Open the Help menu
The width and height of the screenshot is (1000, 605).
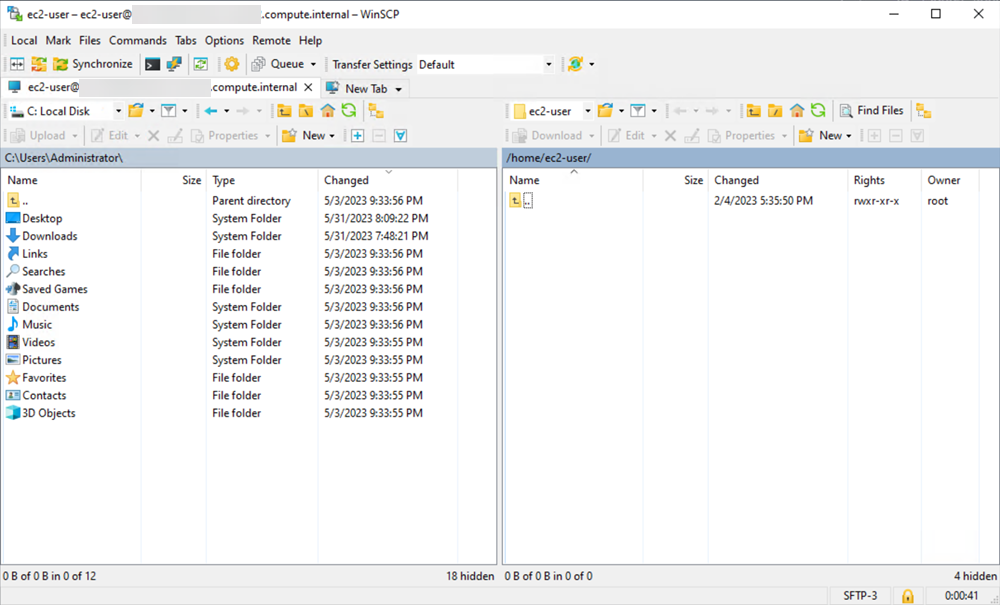[311, 40]
